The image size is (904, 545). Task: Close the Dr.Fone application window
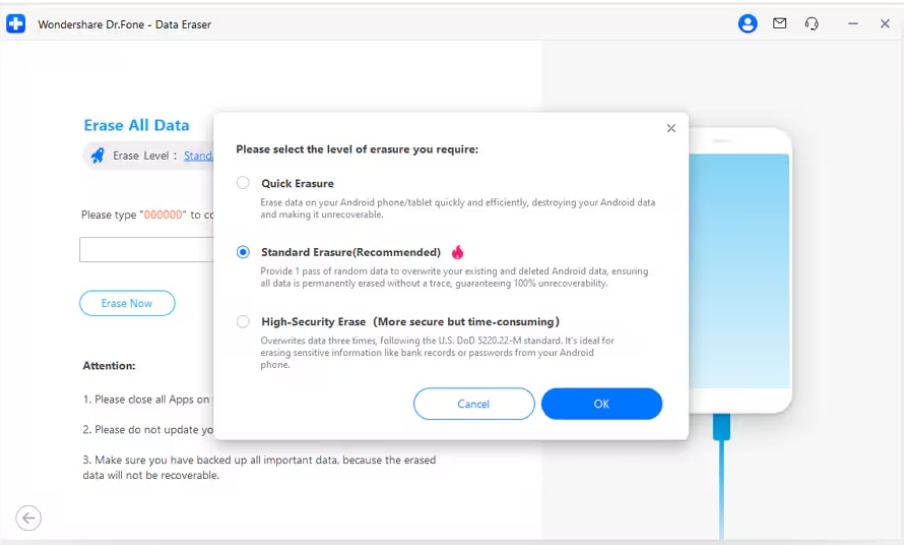[x=885, y=24]
